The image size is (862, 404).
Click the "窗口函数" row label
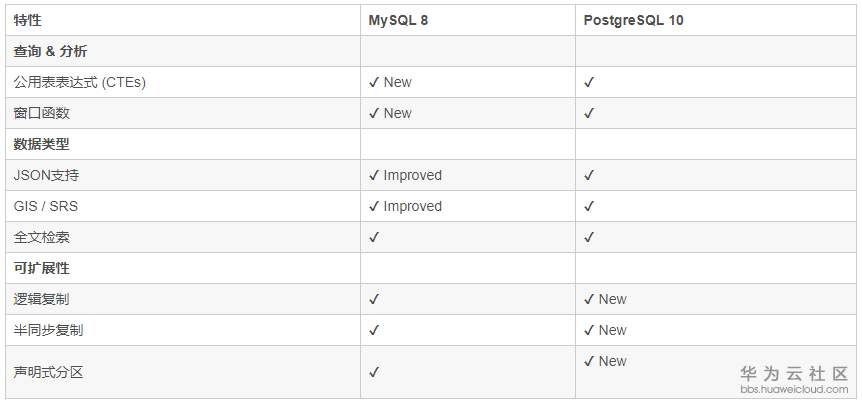click(42, 113)
